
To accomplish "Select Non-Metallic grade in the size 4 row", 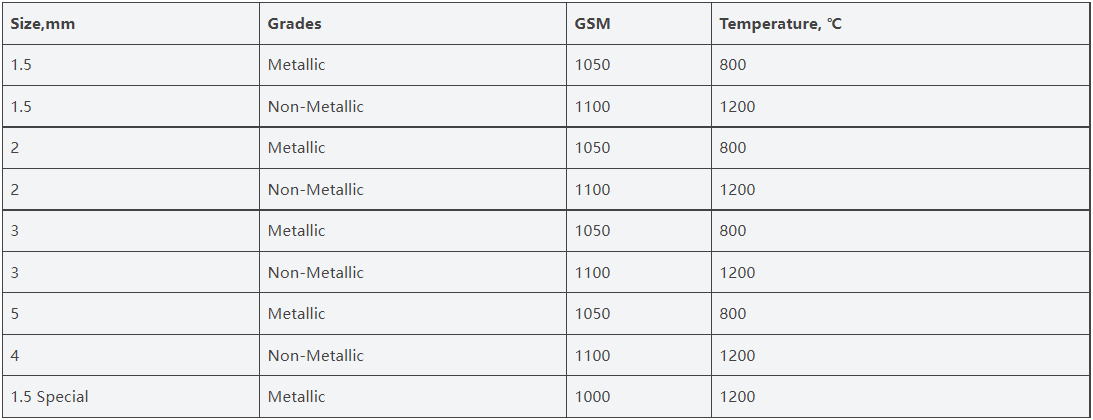I will 413,355.
